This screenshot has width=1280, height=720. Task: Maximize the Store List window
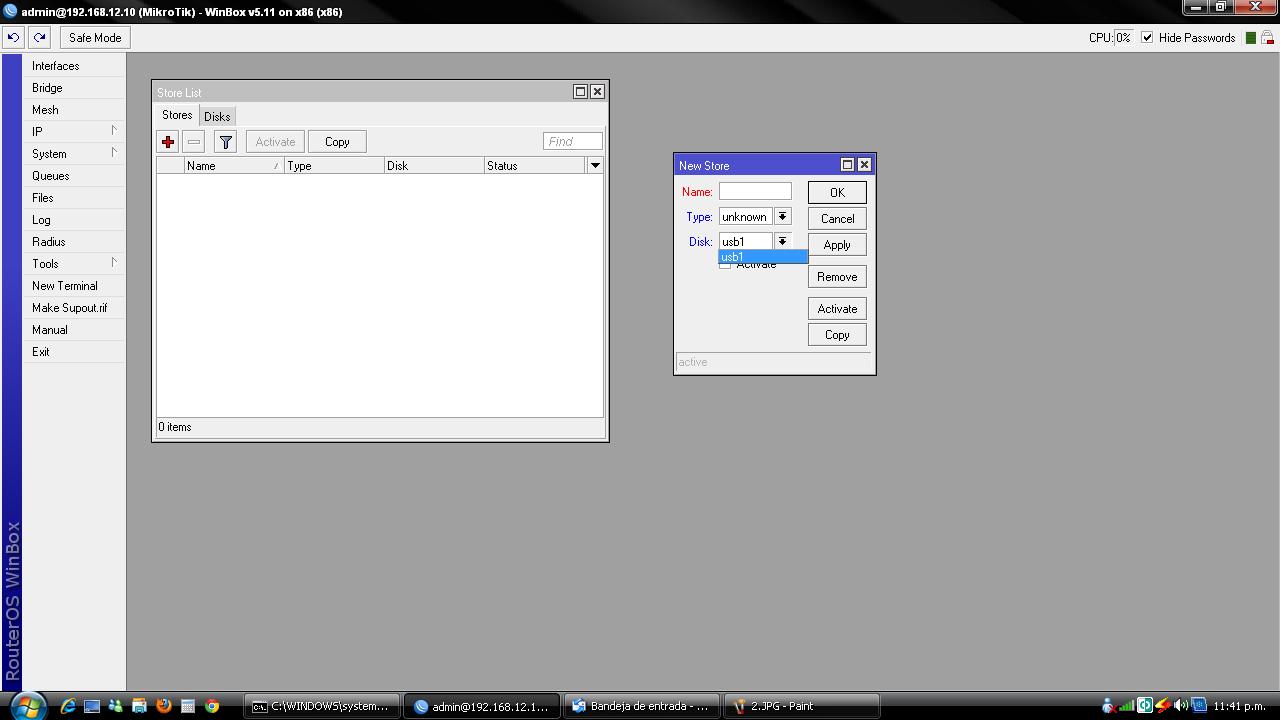pyautogui.click(x=580, y=92)
